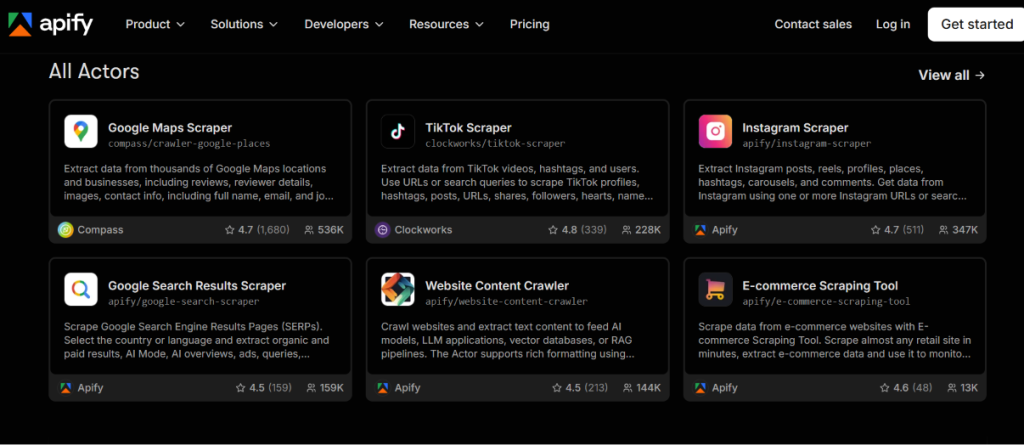This screenshot has width=1024, height=445.
Task: Click the star icon beside the 4.5 (159) rating
Action: [x=240, y=388]
